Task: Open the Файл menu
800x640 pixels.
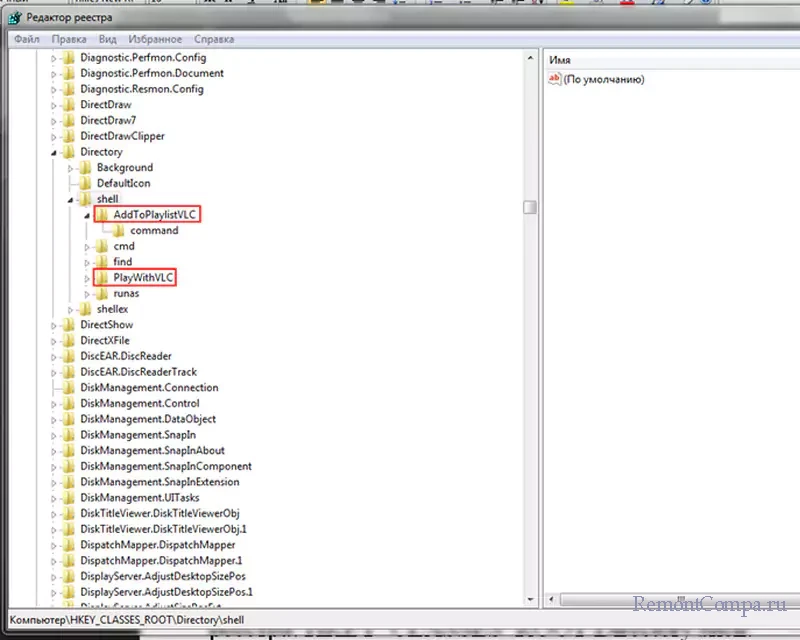Action: pos(26,39)
